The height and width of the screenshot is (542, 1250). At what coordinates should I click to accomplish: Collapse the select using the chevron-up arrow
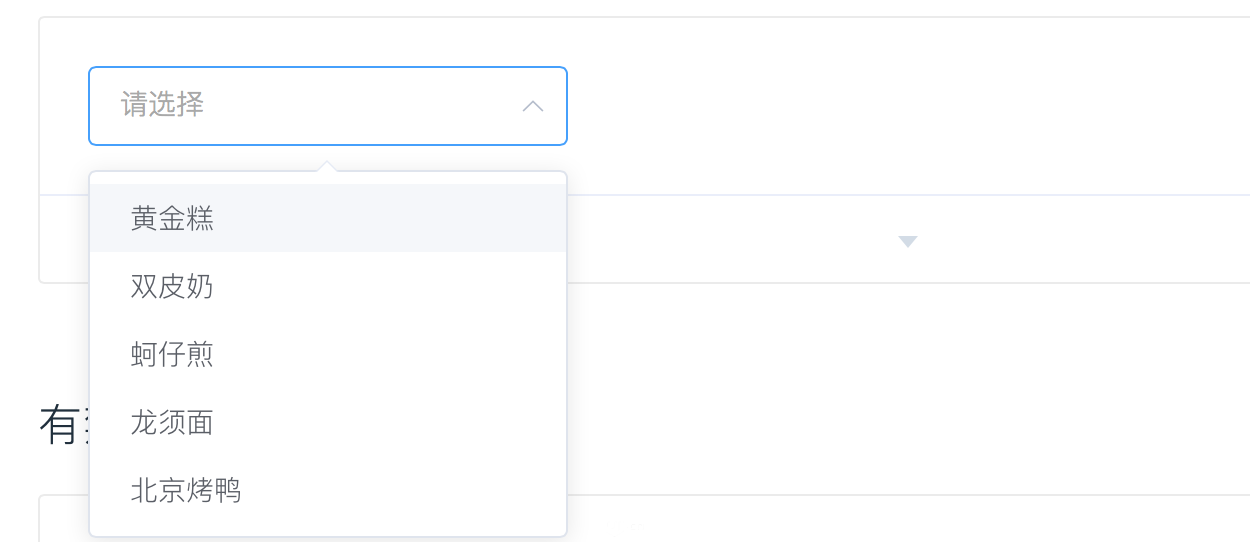click(x=533, y=106)
